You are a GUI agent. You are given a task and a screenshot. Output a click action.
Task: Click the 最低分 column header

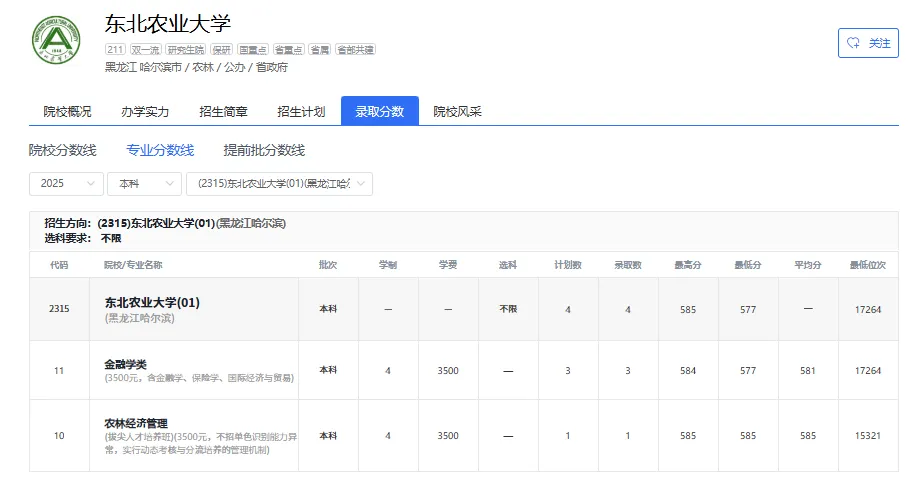(x=748, y=265)
